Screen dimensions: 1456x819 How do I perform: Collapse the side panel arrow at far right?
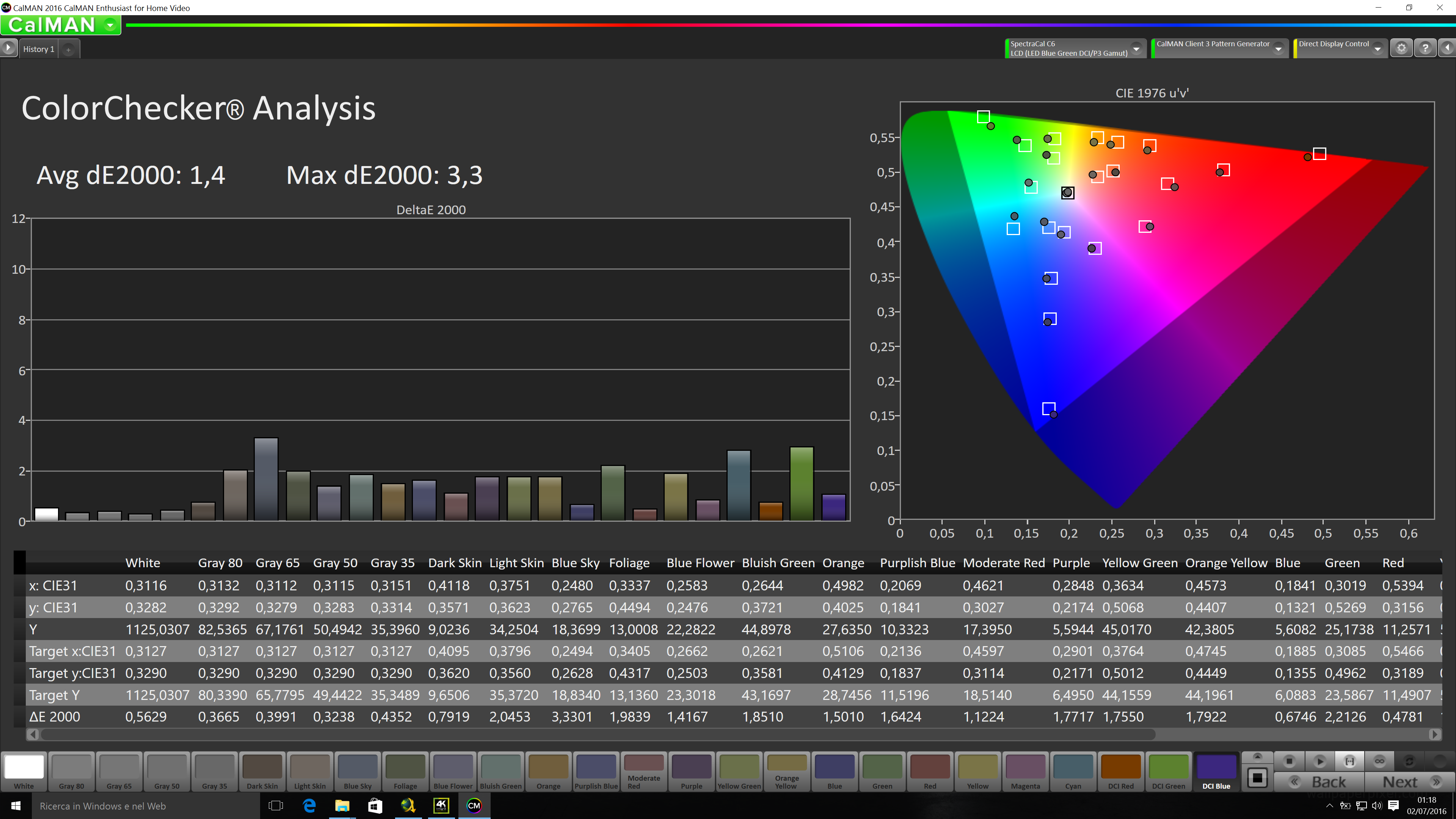click(1447, 49)
